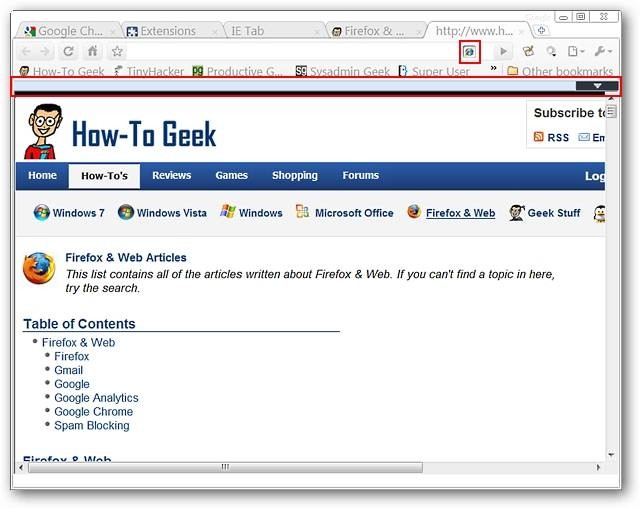Click the Go play arrow button
The height and width of the screenshot is (508, 640).
pyautogui.click(x=503, y=51)
